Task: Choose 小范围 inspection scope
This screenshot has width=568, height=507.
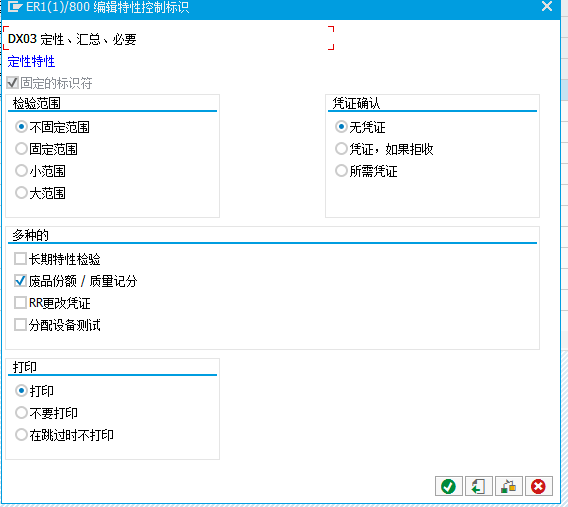Action: [x=21, y=171]
